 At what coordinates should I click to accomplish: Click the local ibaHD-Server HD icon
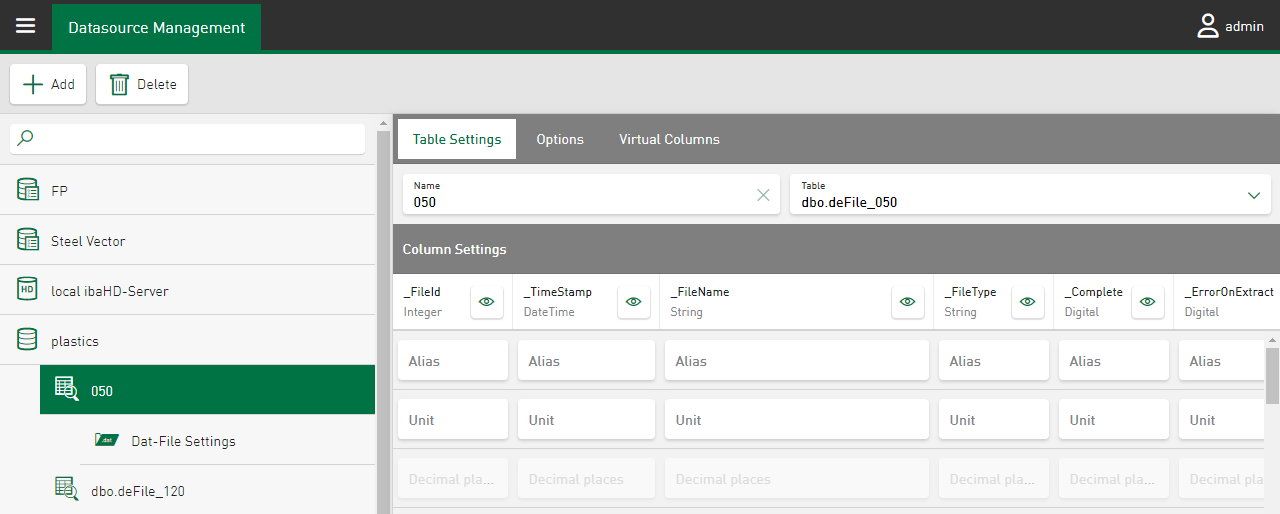(x=28, y=290)
